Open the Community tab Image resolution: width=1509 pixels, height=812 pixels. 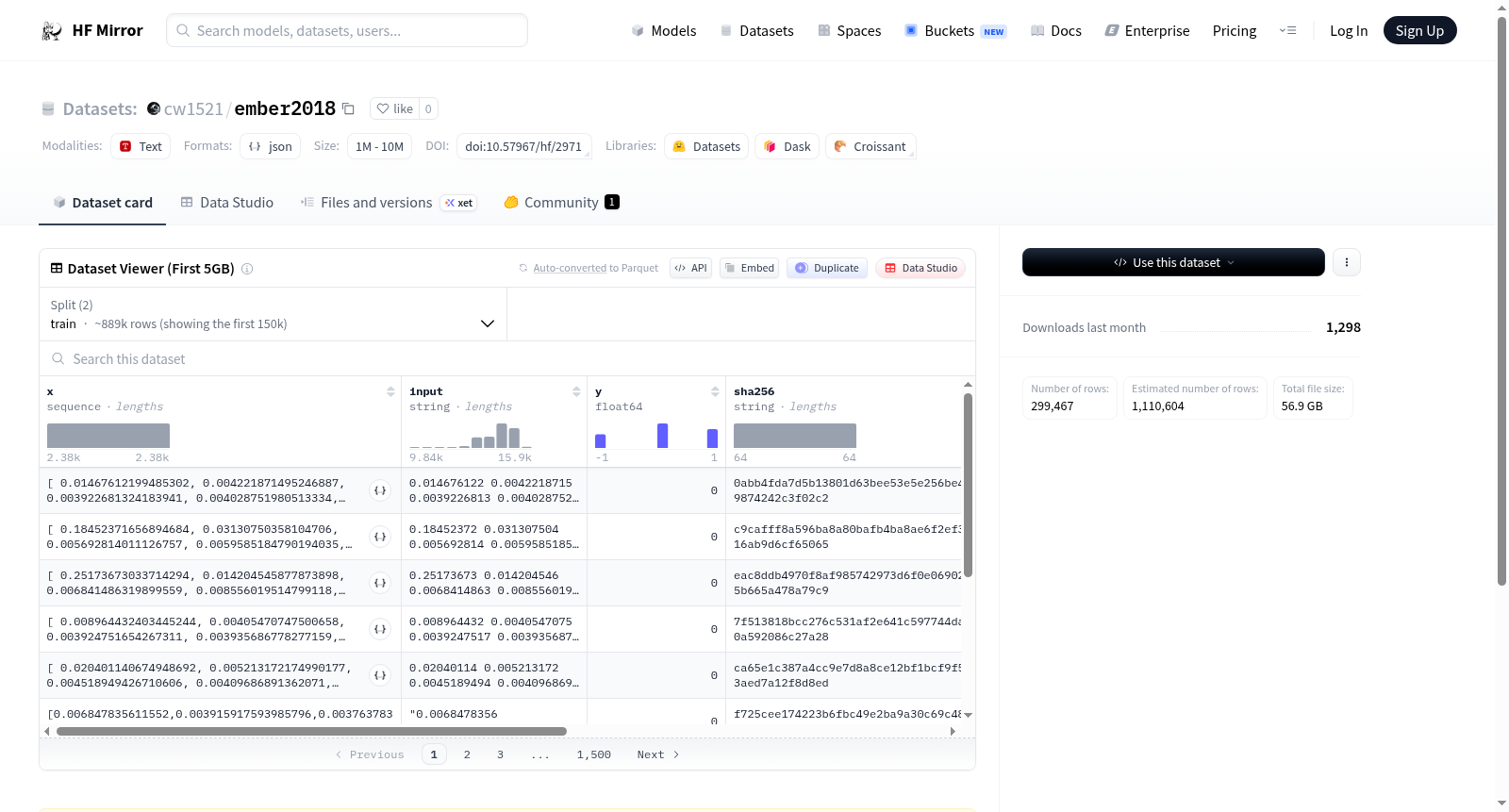tap(562, 203)
